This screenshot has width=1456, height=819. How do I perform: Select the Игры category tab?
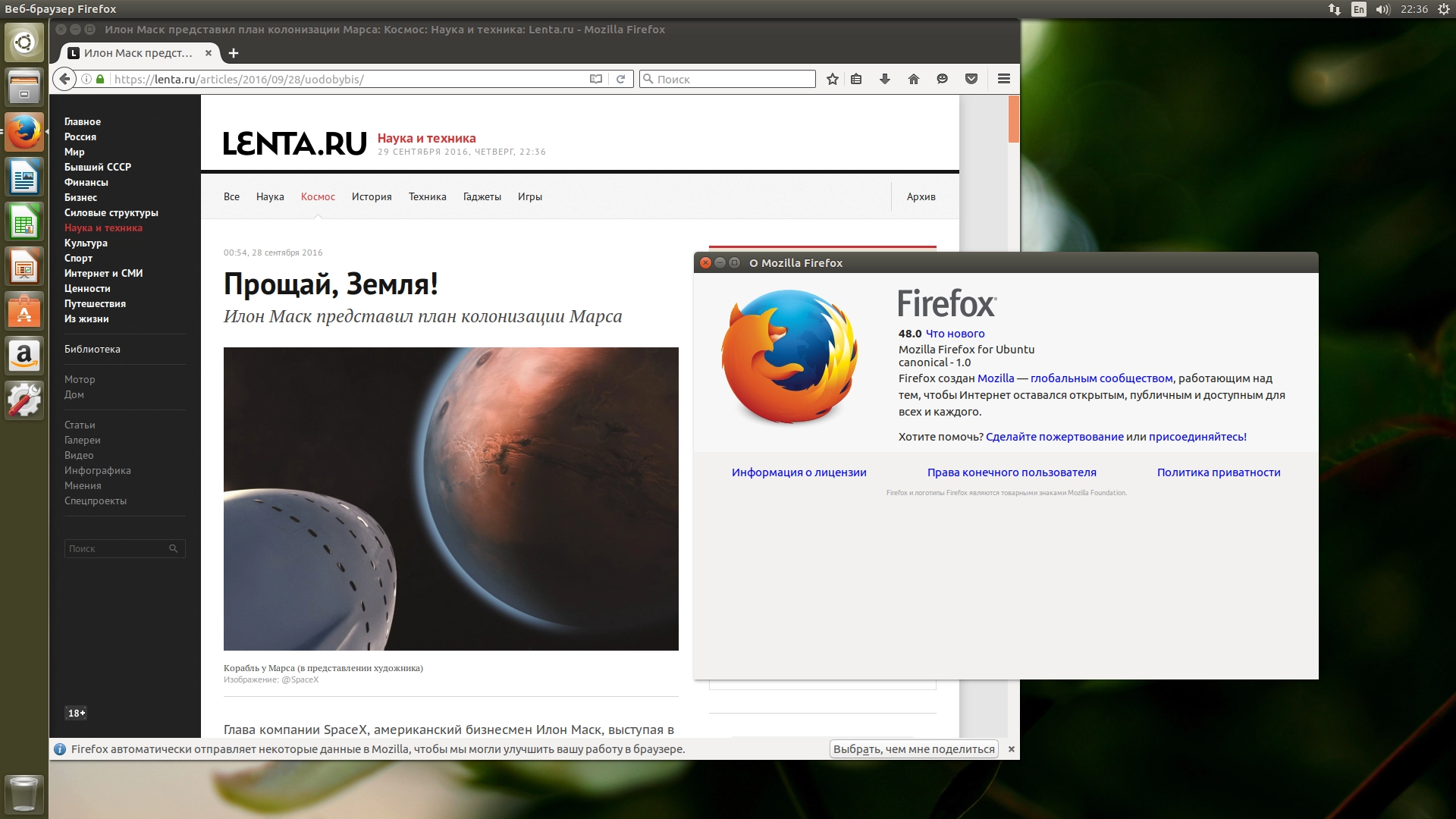click(530, 196)
